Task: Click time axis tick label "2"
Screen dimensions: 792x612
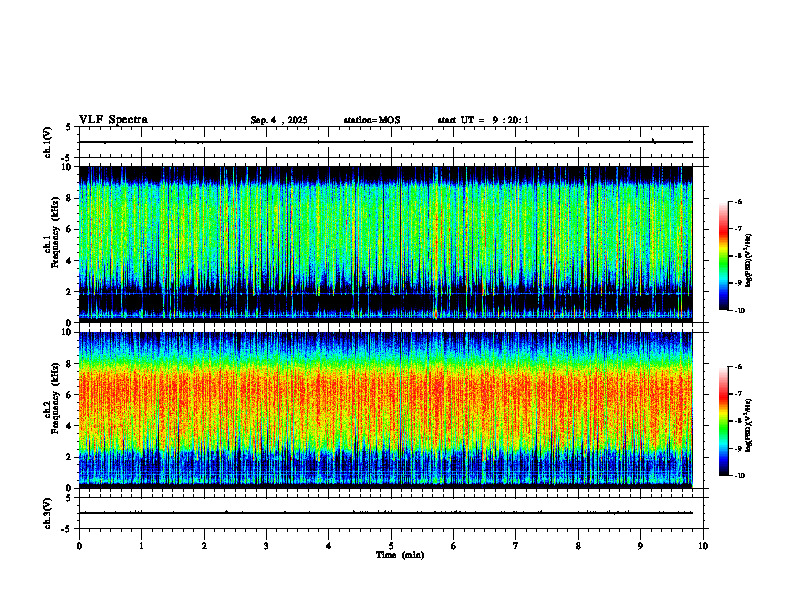Action: coord(204,546)
